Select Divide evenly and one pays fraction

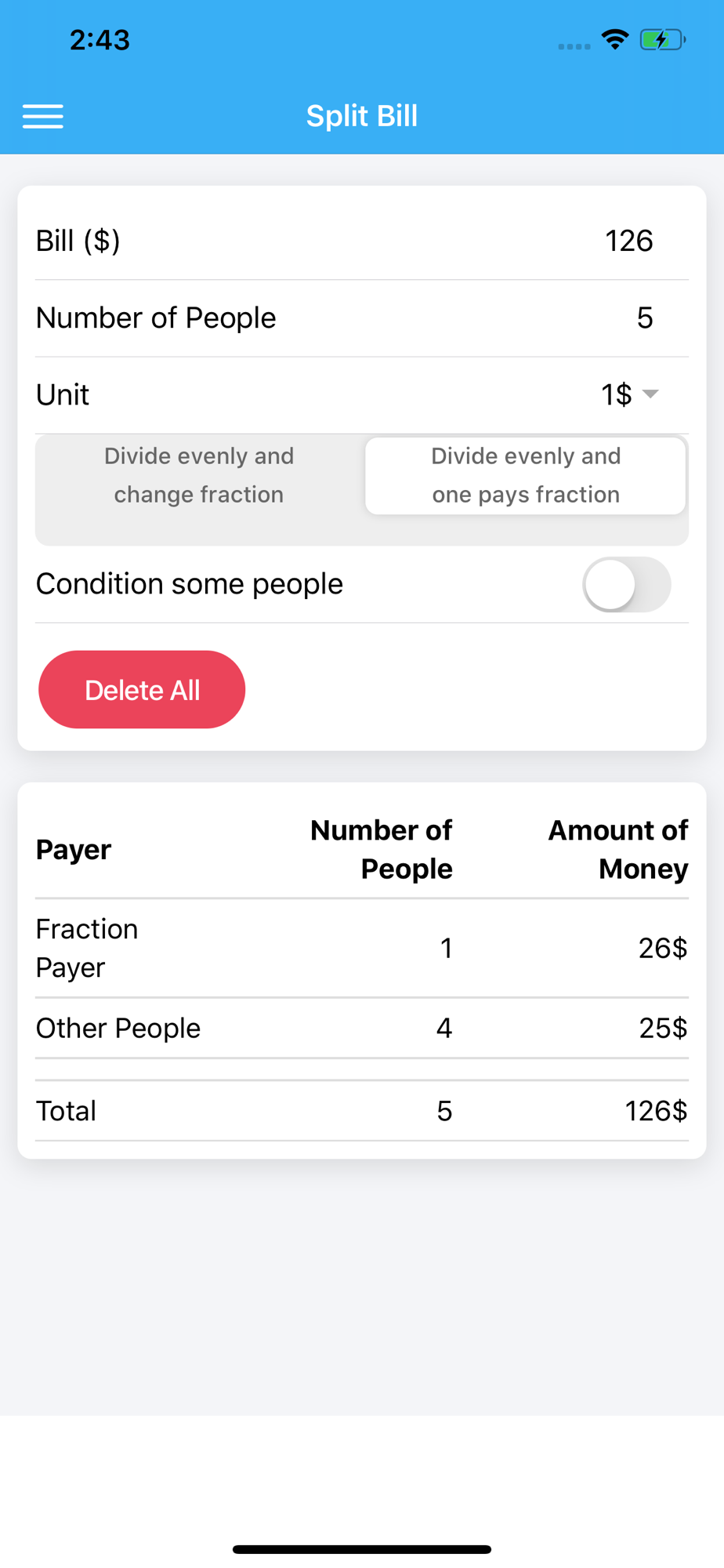(x=526, y=476)
